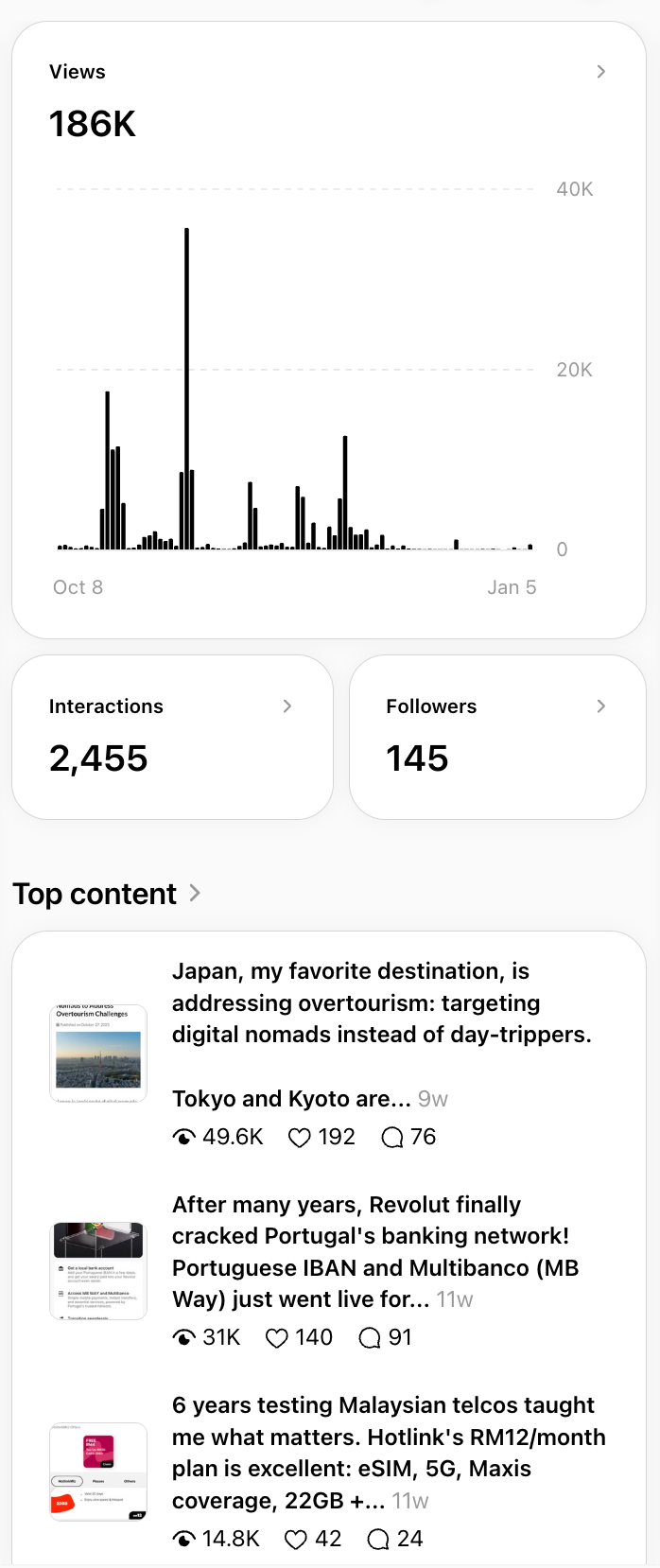Select the tallest bar in views chart

[x=186, y=389]
